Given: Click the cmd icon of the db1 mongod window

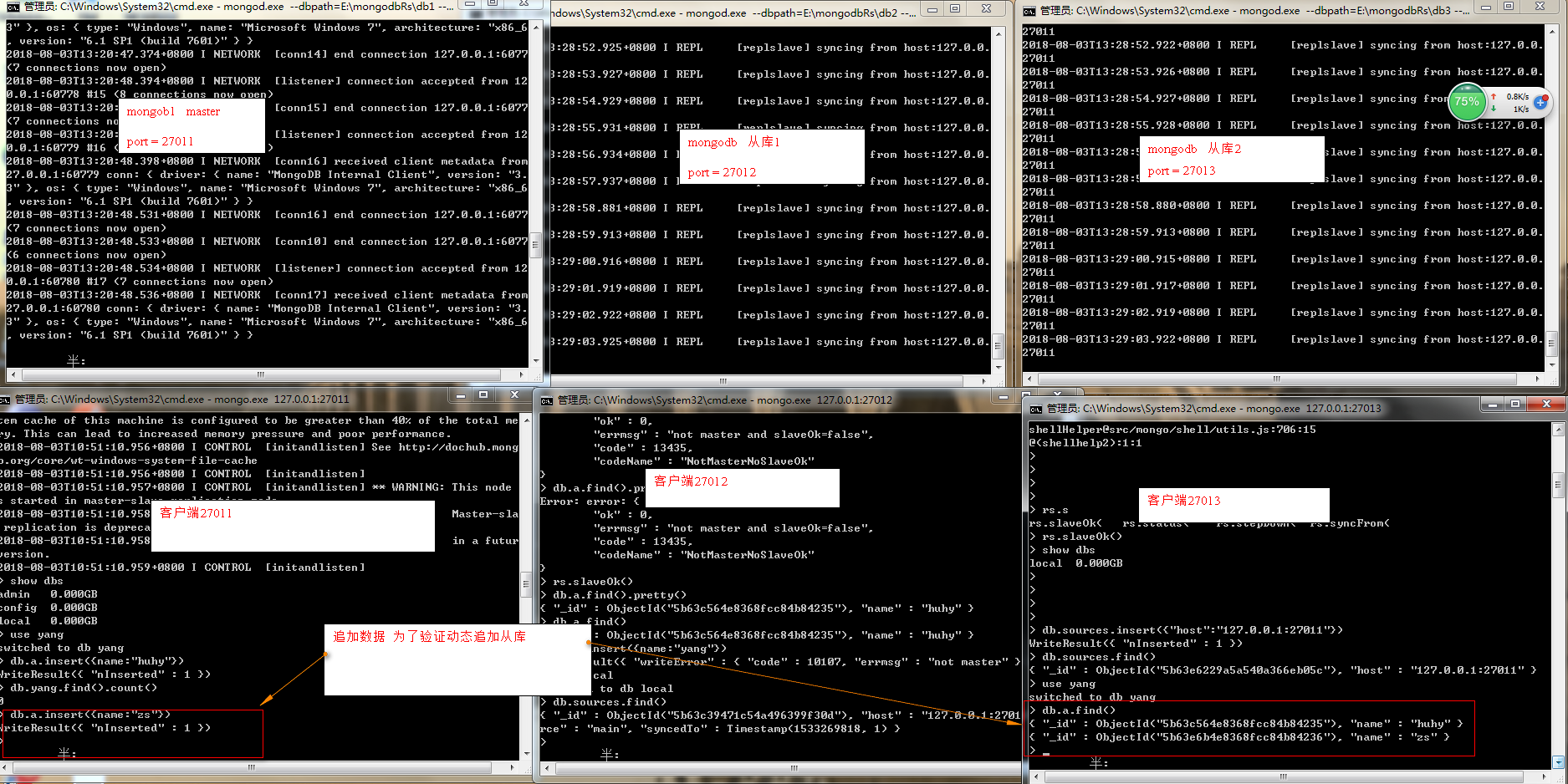Looking at the screenshot, I should 13,7.
